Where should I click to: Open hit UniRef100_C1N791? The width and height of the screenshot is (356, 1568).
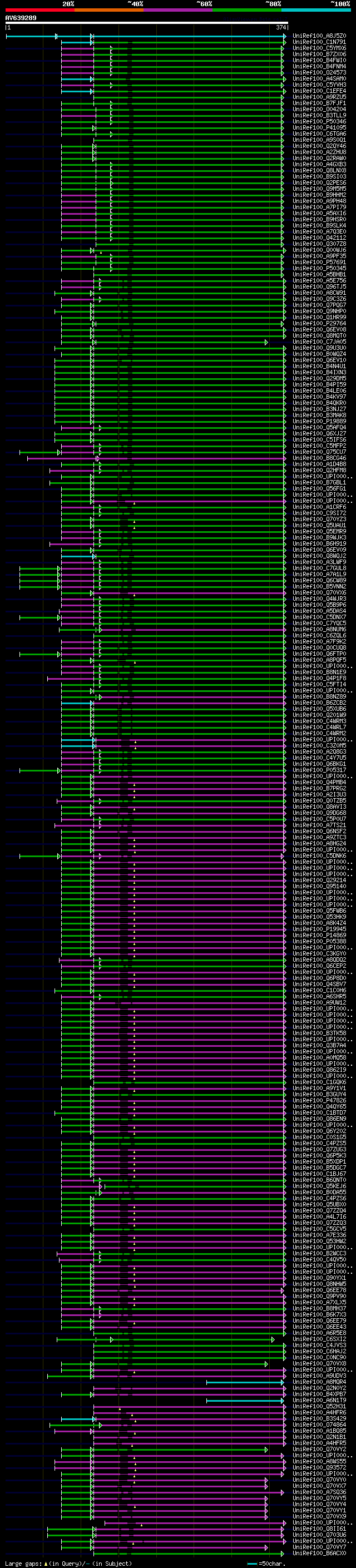(319, 42)
